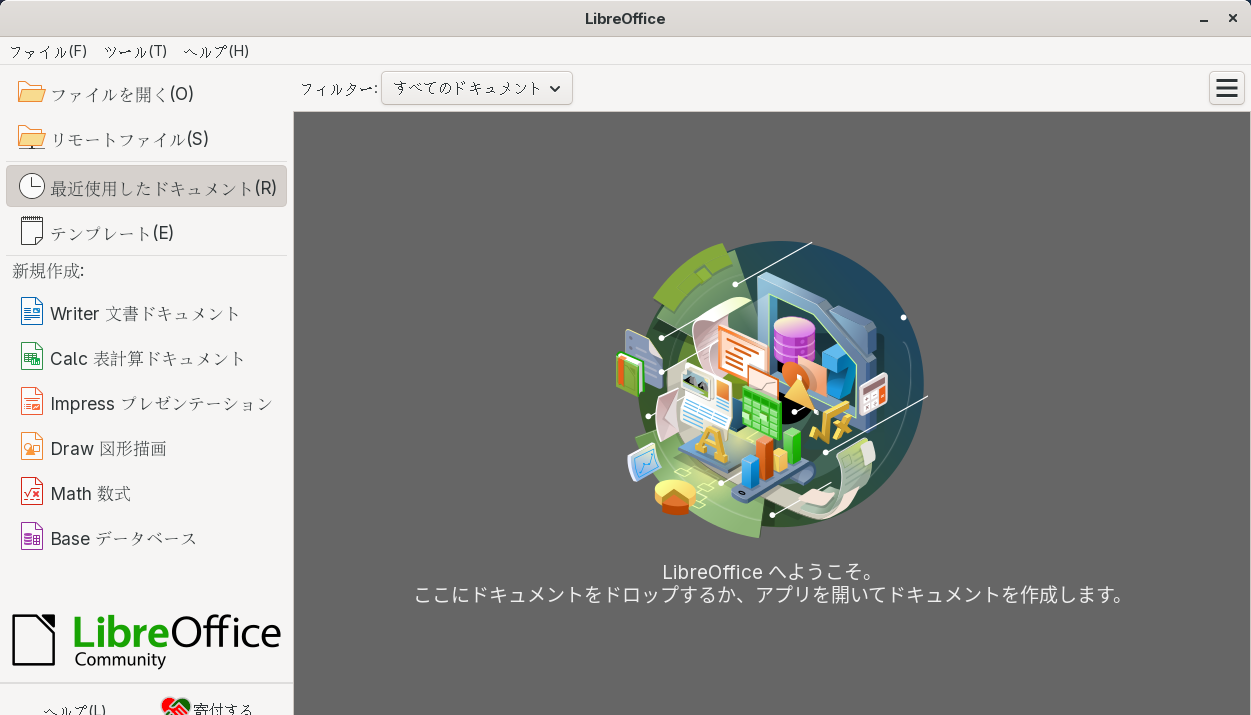Click the remote files folder icon
The height and width of the screenshot is (715, 1251).
32,139
